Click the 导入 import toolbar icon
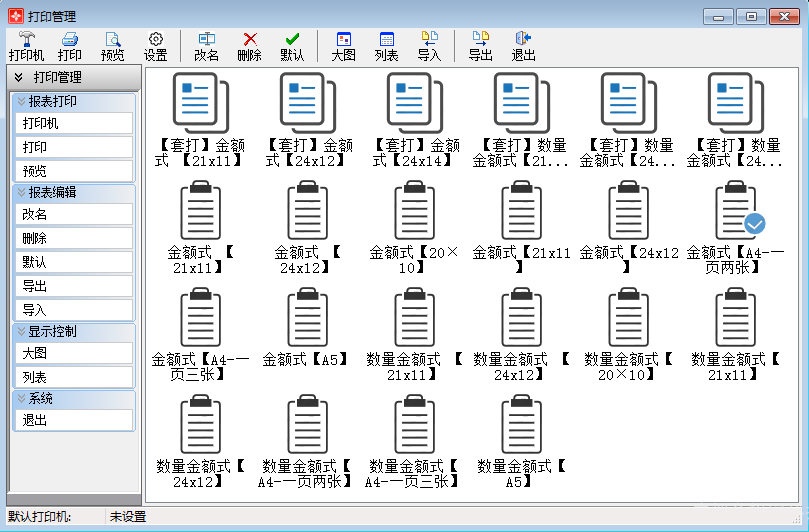Viewport: 809px width, 532px height. [429, 40]
